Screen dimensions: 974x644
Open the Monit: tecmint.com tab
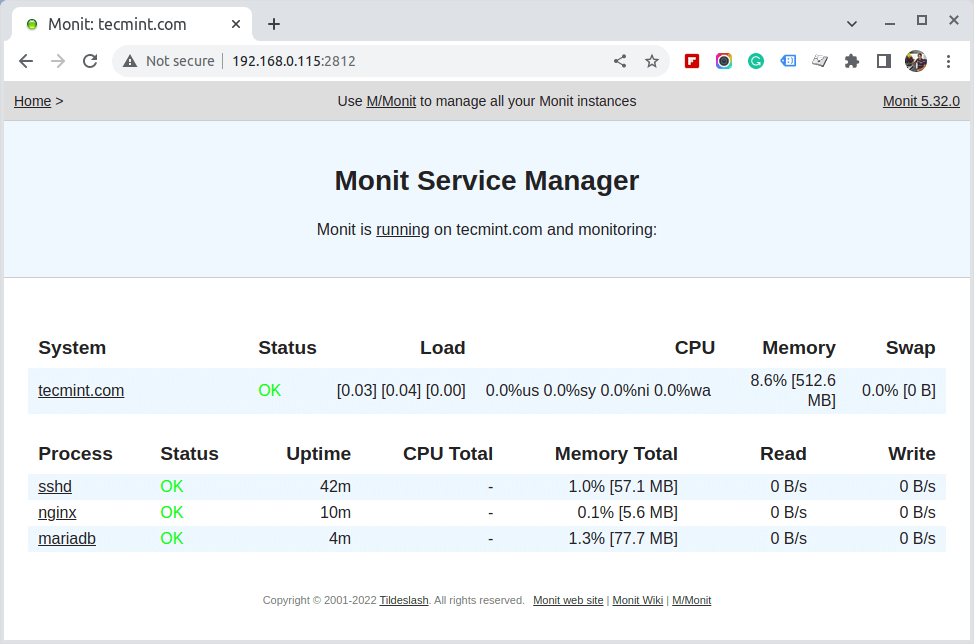coord(120,23)
